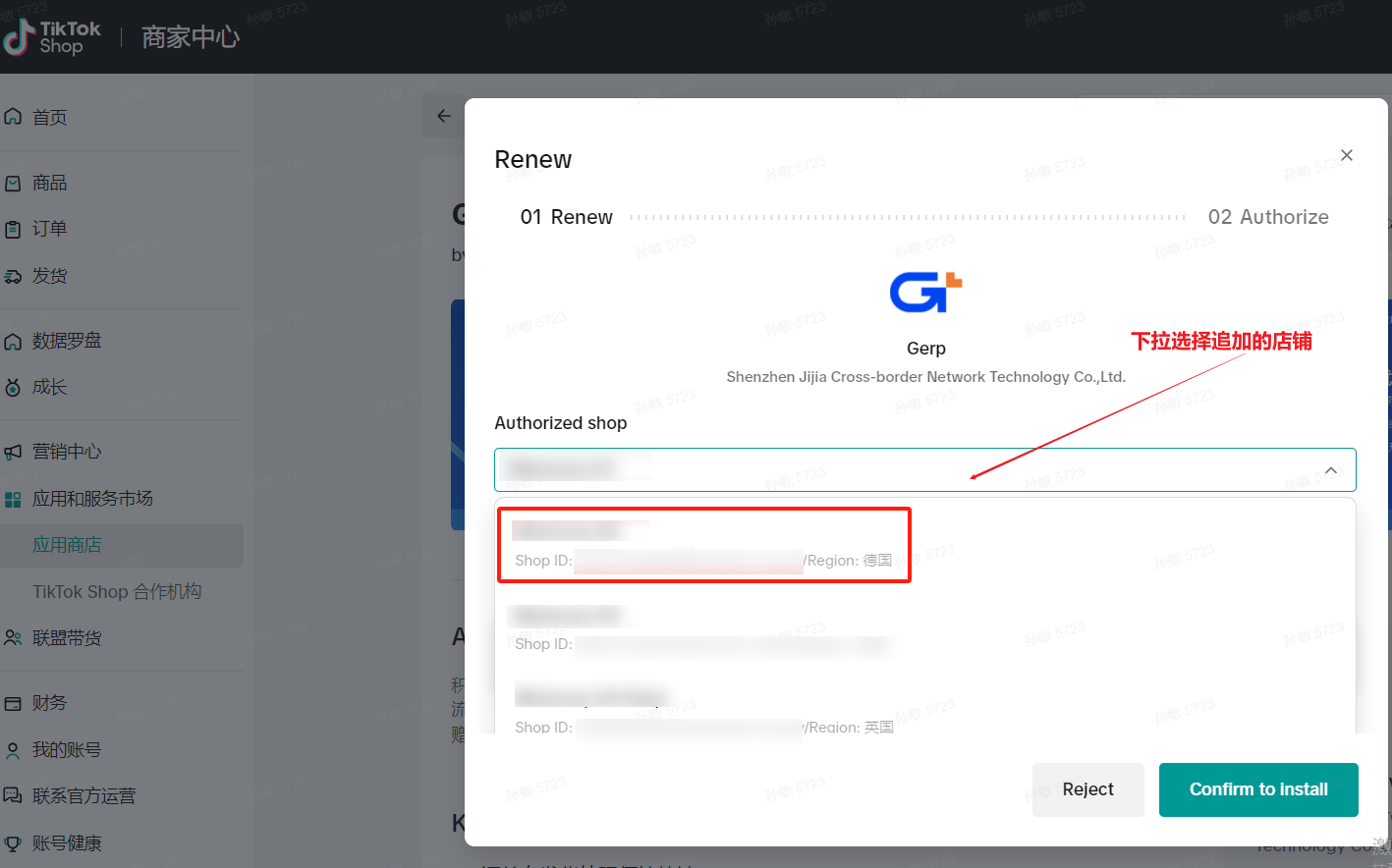This screenshot has height=868, width=1392.
Task: Click the products icon beside 商品
Action: pyautogui.click(x=13, y=184)
